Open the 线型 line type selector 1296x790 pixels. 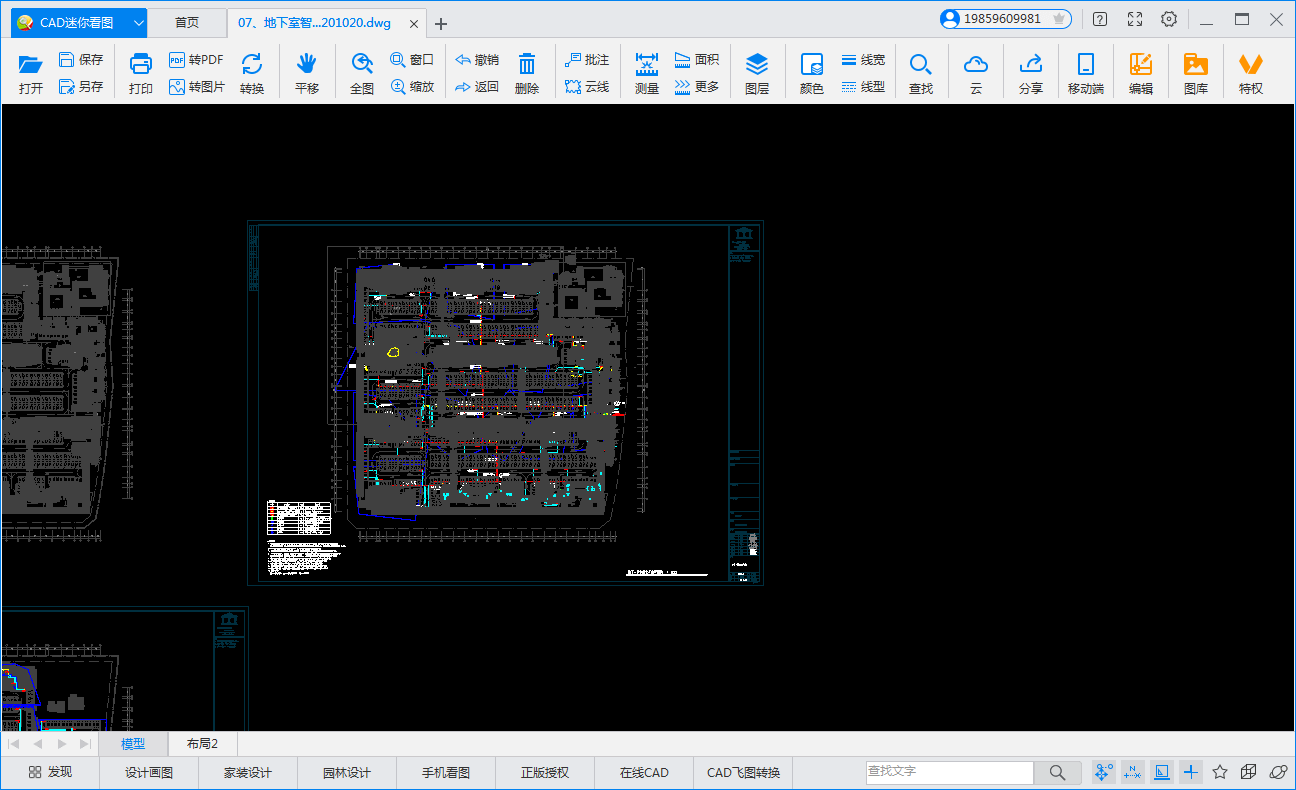[x=863, y=87]
